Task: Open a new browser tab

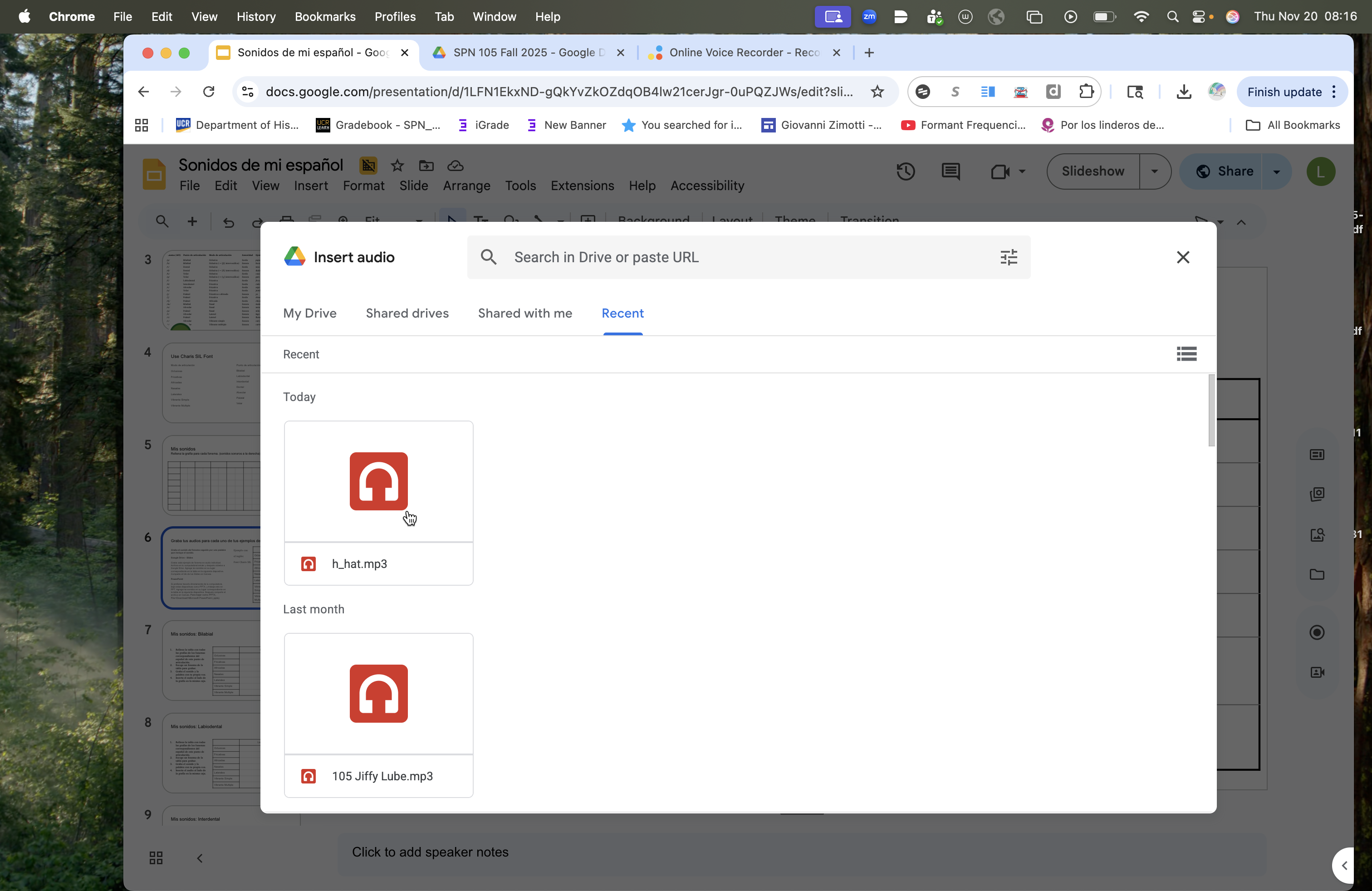Action: click(x=869, y=53)
